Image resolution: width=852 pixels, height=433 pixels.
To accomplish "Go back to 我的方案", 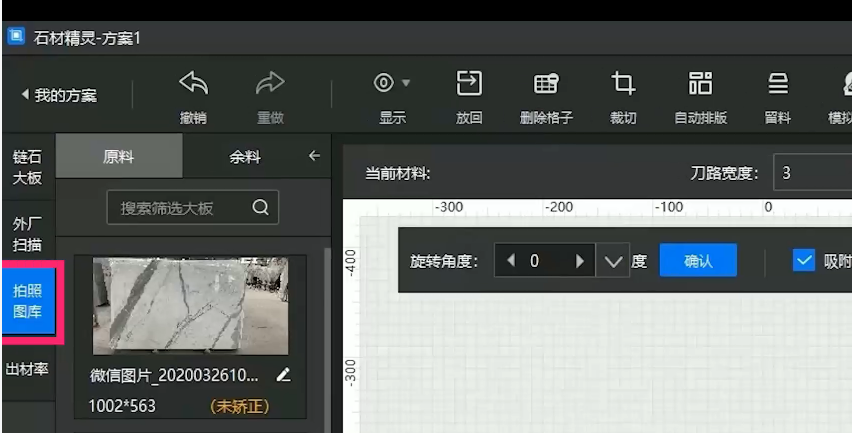I will click(x=59, y=96).
